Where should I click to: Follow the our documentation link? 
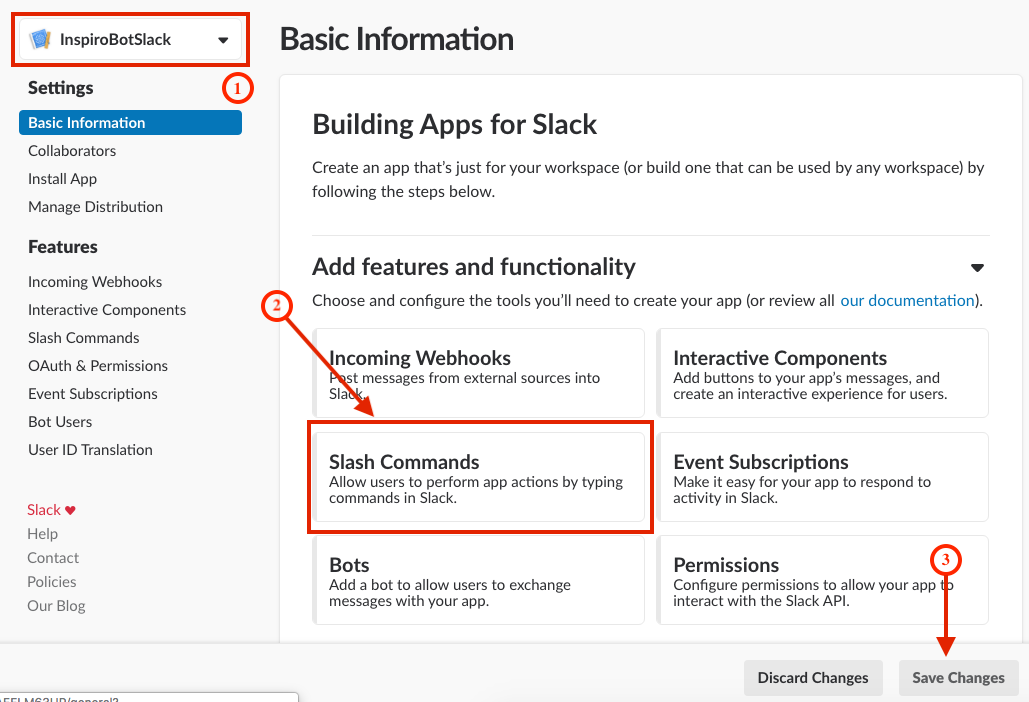[907, 300]
